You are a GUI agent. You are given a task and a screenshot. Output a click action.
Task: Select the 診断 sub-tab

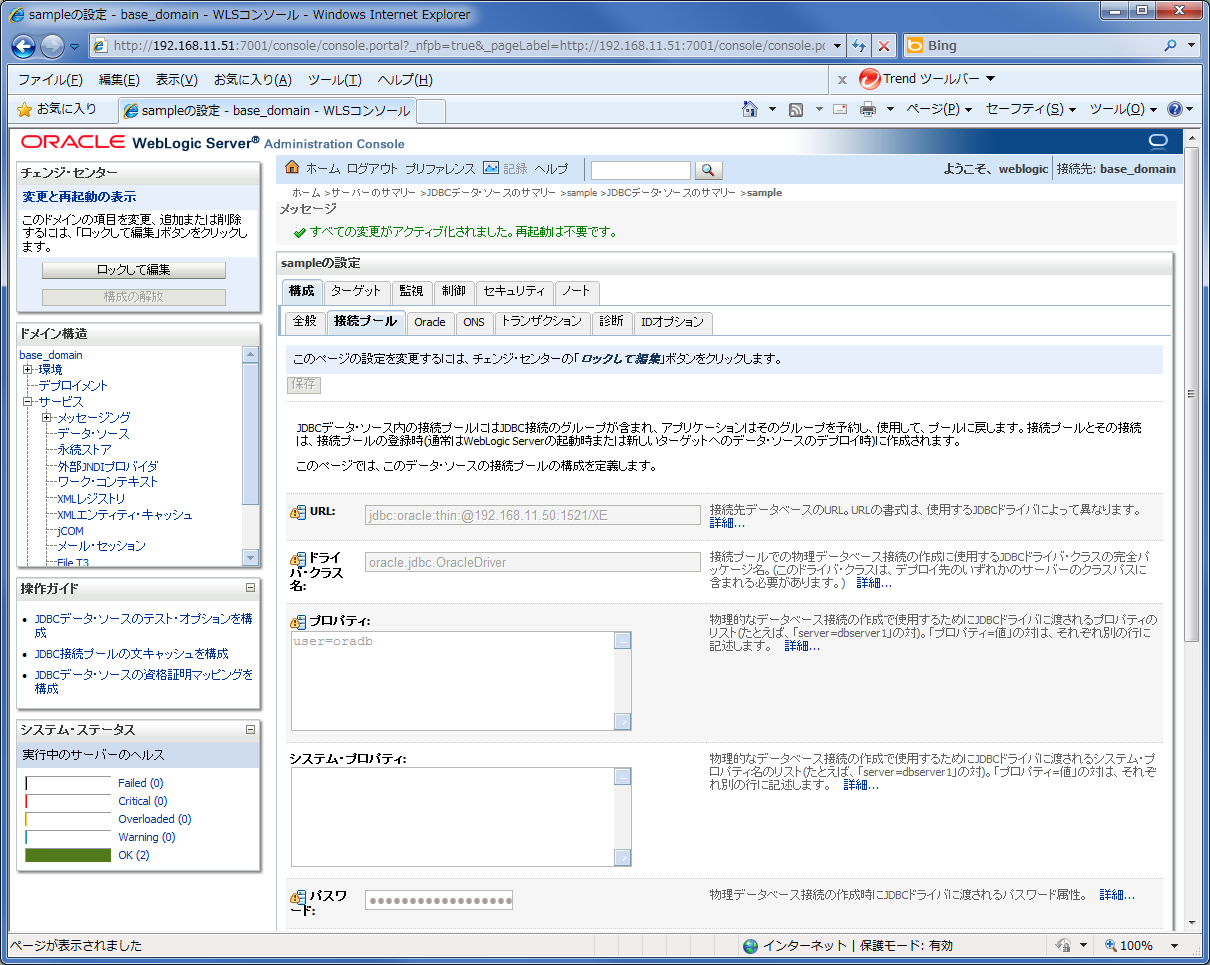click(x=611, y=321)
